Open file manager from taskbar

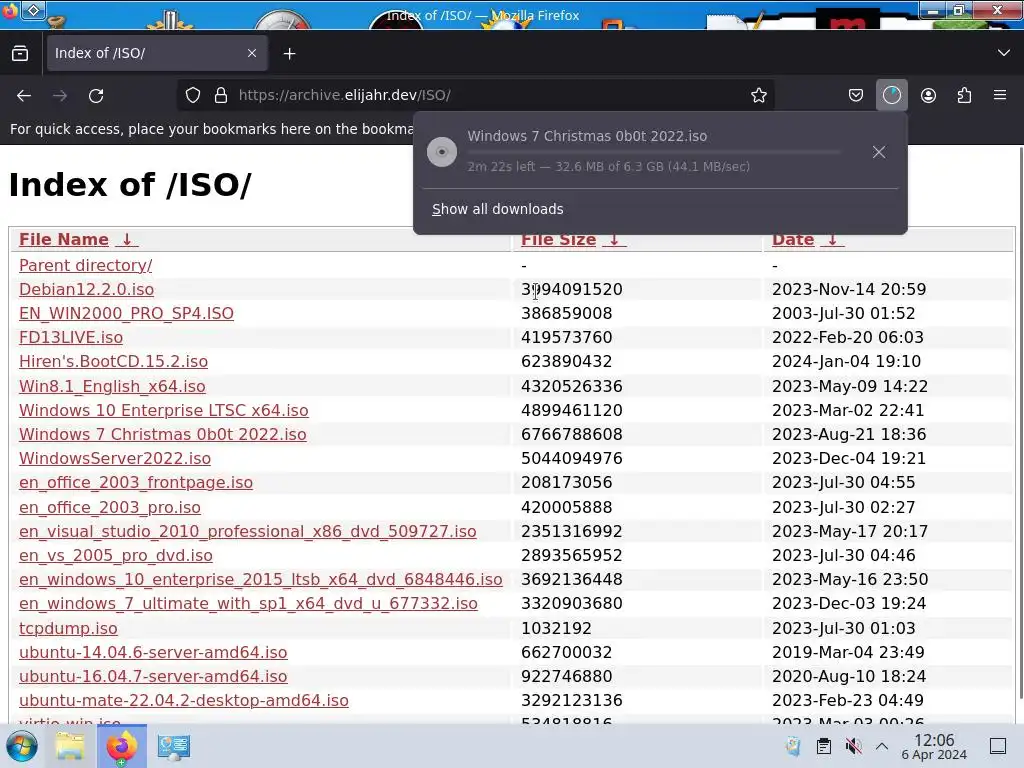[70, 746]
